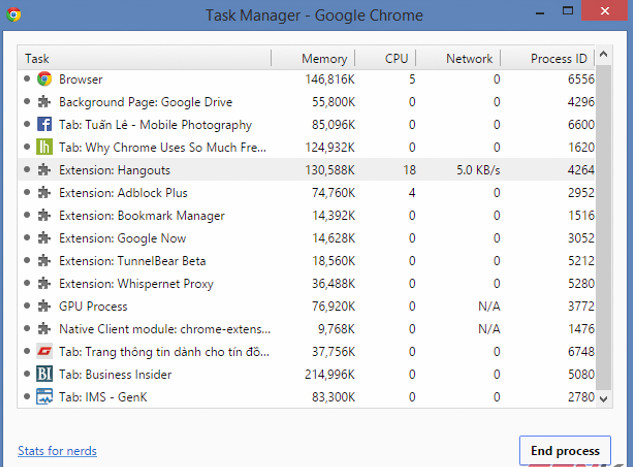Sort by the Process ID column header
This screenshot has height=467, width=633.
click(x=548, y=59)
